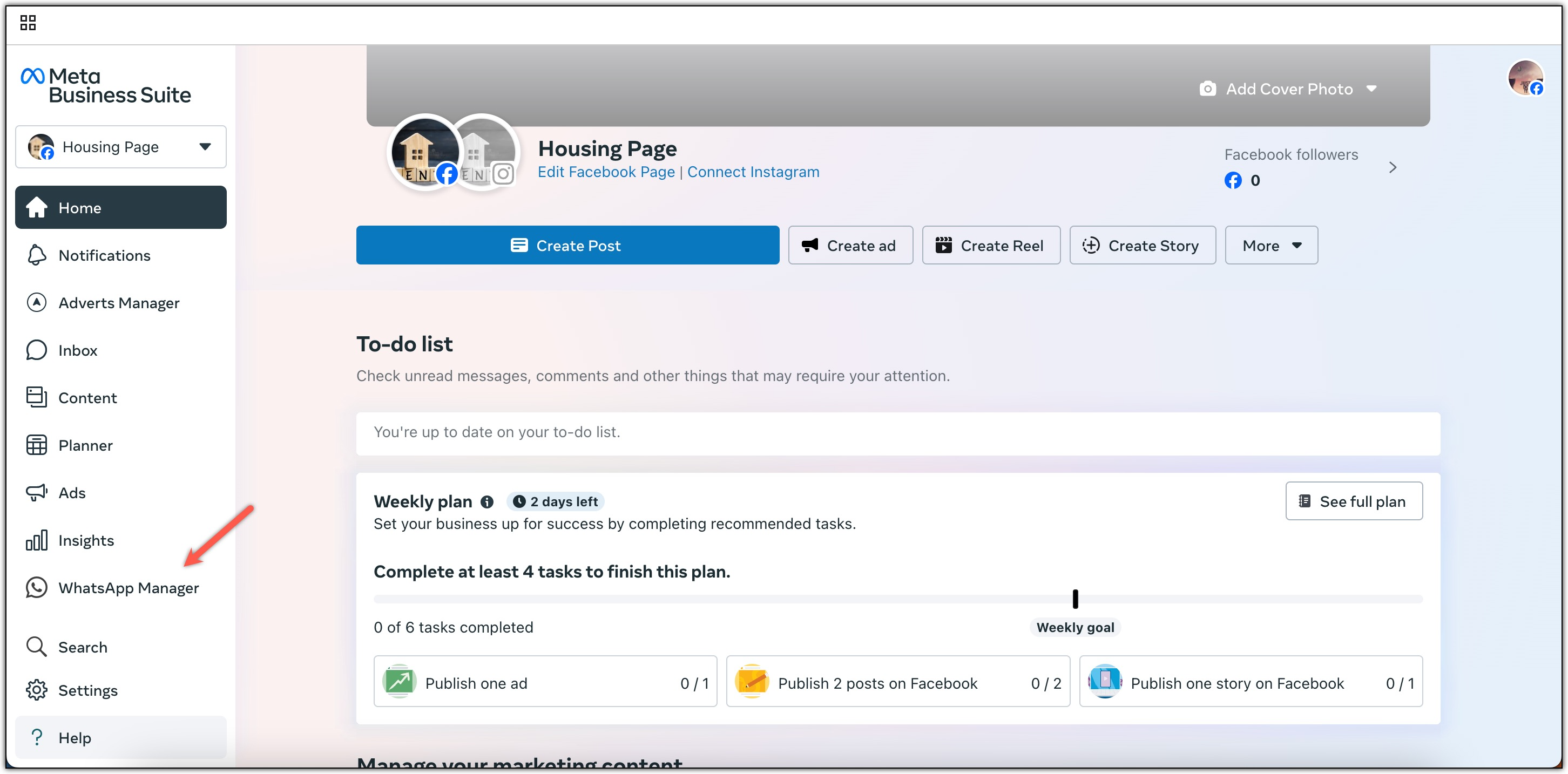
Task: Click the camera icon beside Add Cover Photo
Action: (1208, 89)
